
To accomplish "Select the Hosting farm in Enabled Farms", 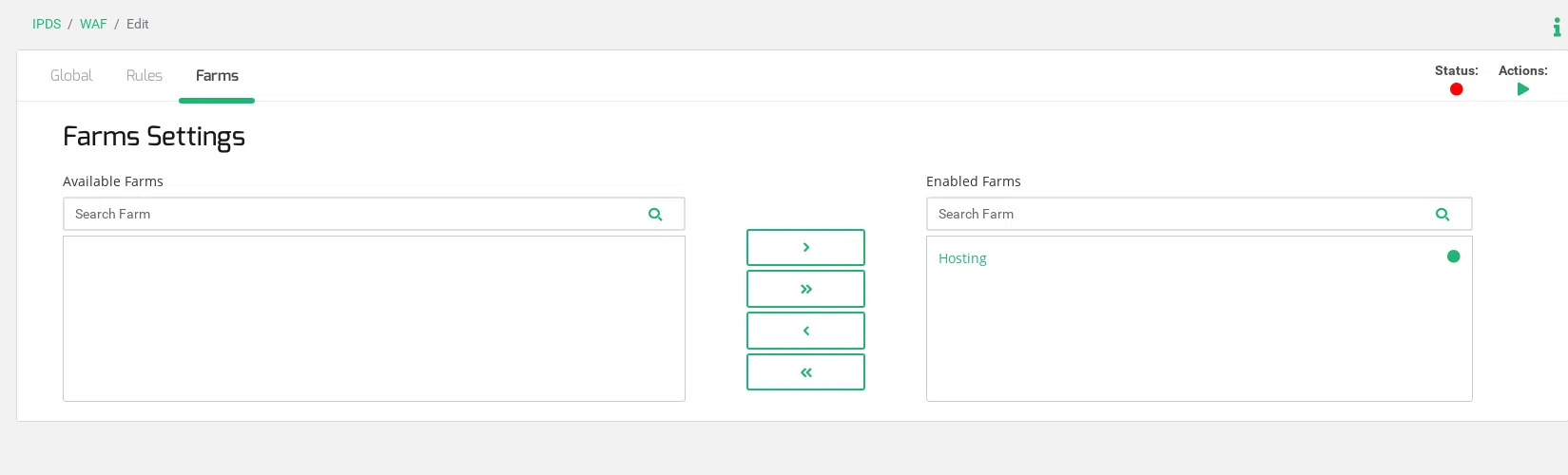I will click(x=962, y=258).
